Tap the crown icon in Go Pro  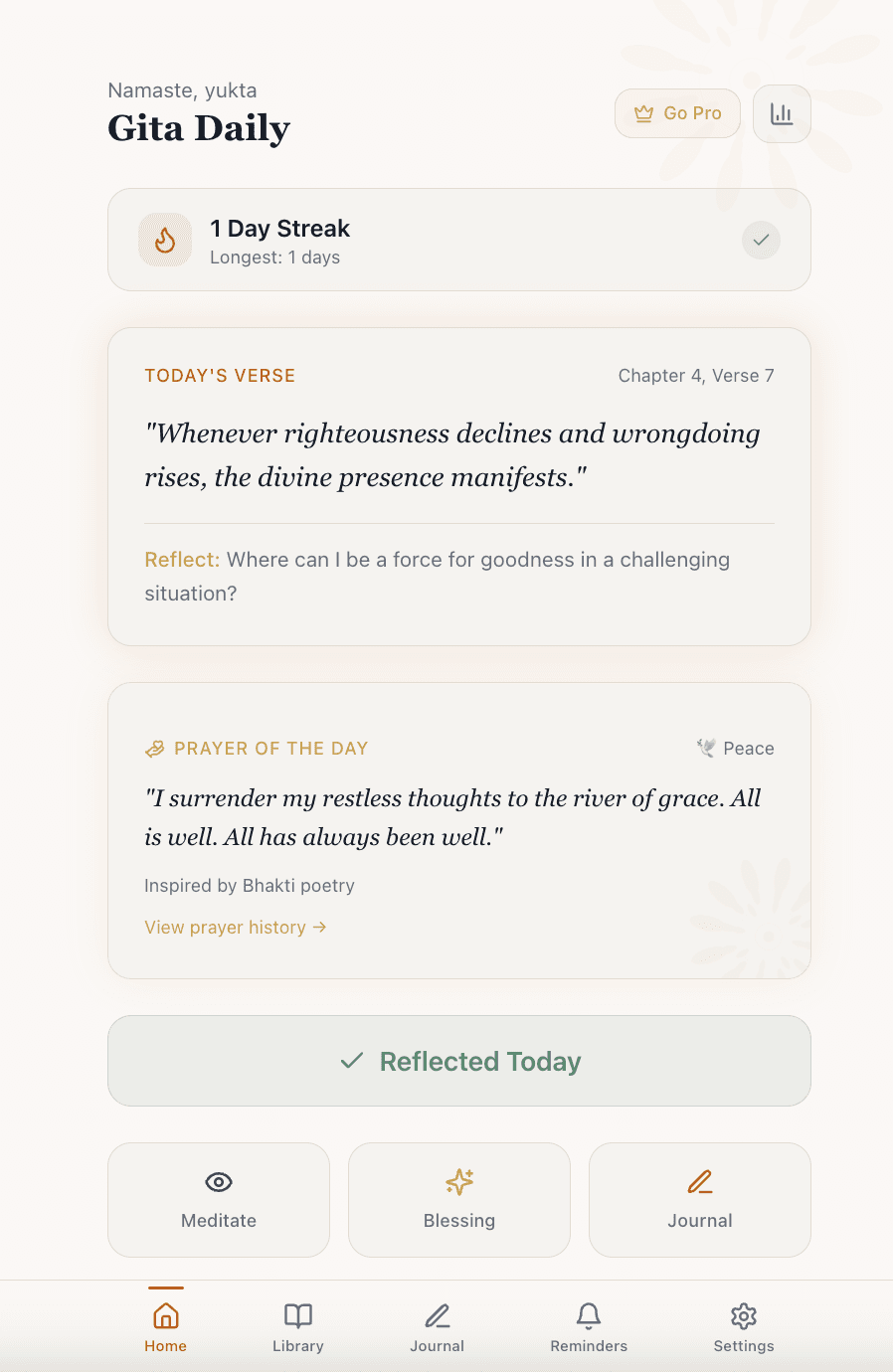[642, 112]
